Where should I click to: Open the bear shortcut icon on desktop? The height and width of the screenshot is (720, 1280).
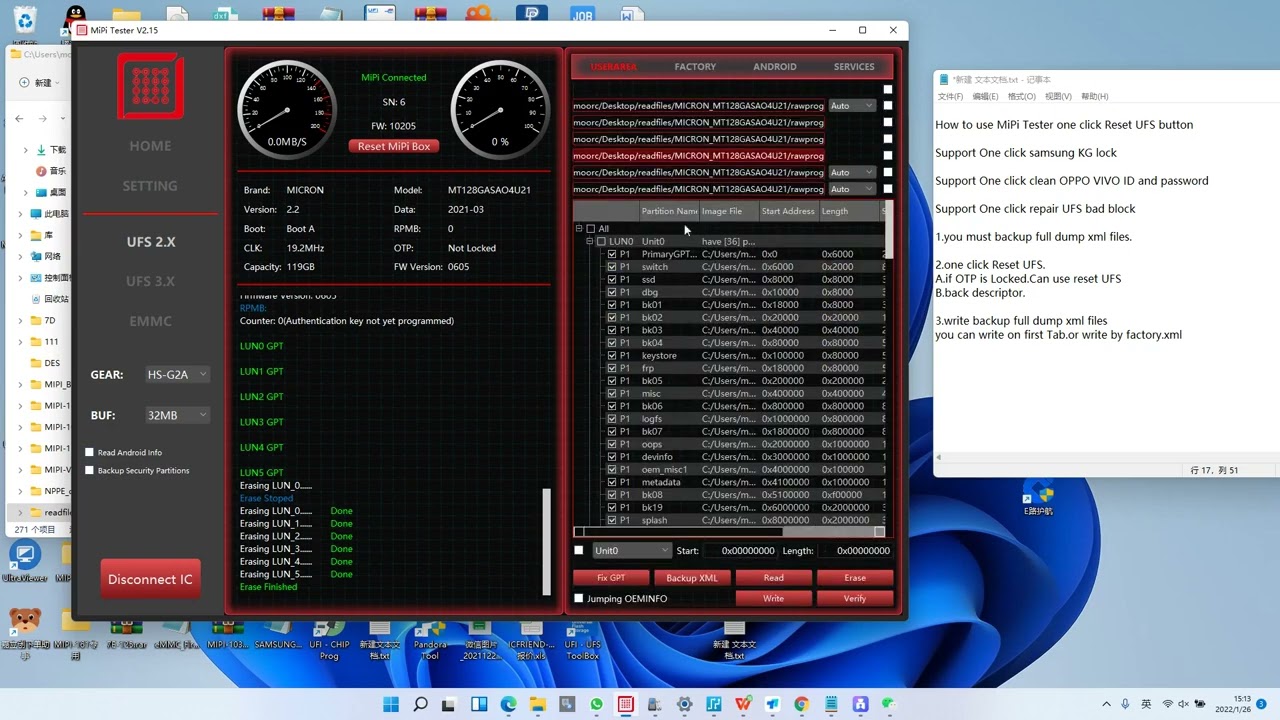(25, 634)
